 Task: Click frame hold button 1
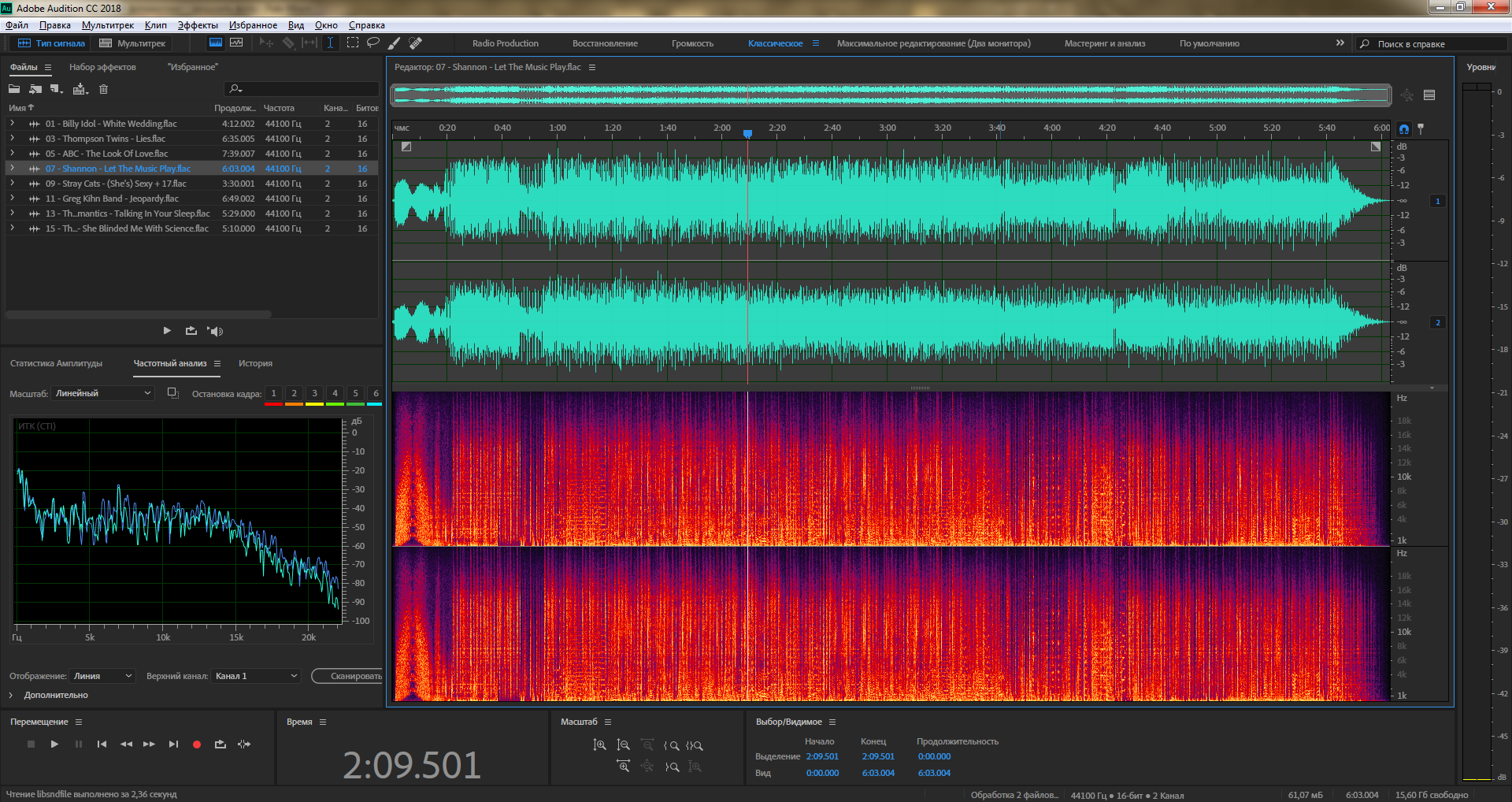point(273,393)
